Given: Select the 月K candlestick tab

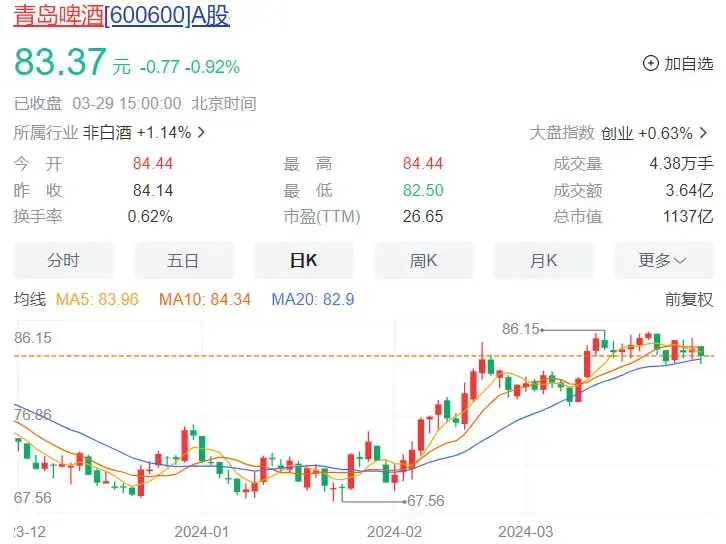Looking at the screenshot, I should click(x=544, y=260).
